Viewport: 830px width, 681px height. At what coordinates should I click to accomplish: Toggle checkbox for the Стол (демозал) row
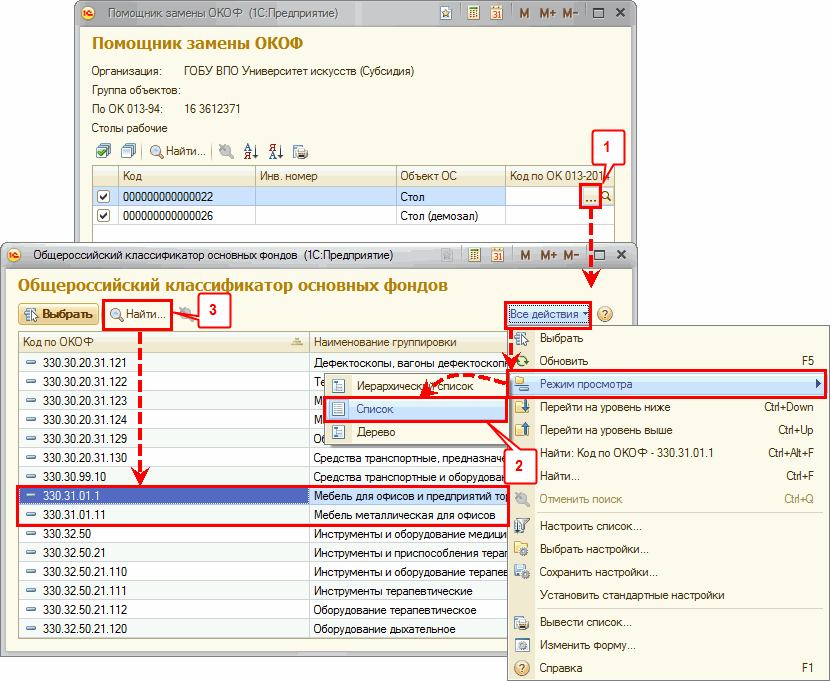click(103, 215)
